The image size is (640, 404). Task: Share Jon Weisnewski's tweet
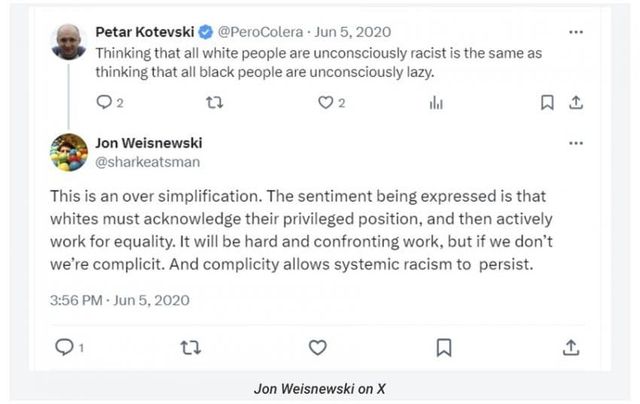click(x=571, y=347)
